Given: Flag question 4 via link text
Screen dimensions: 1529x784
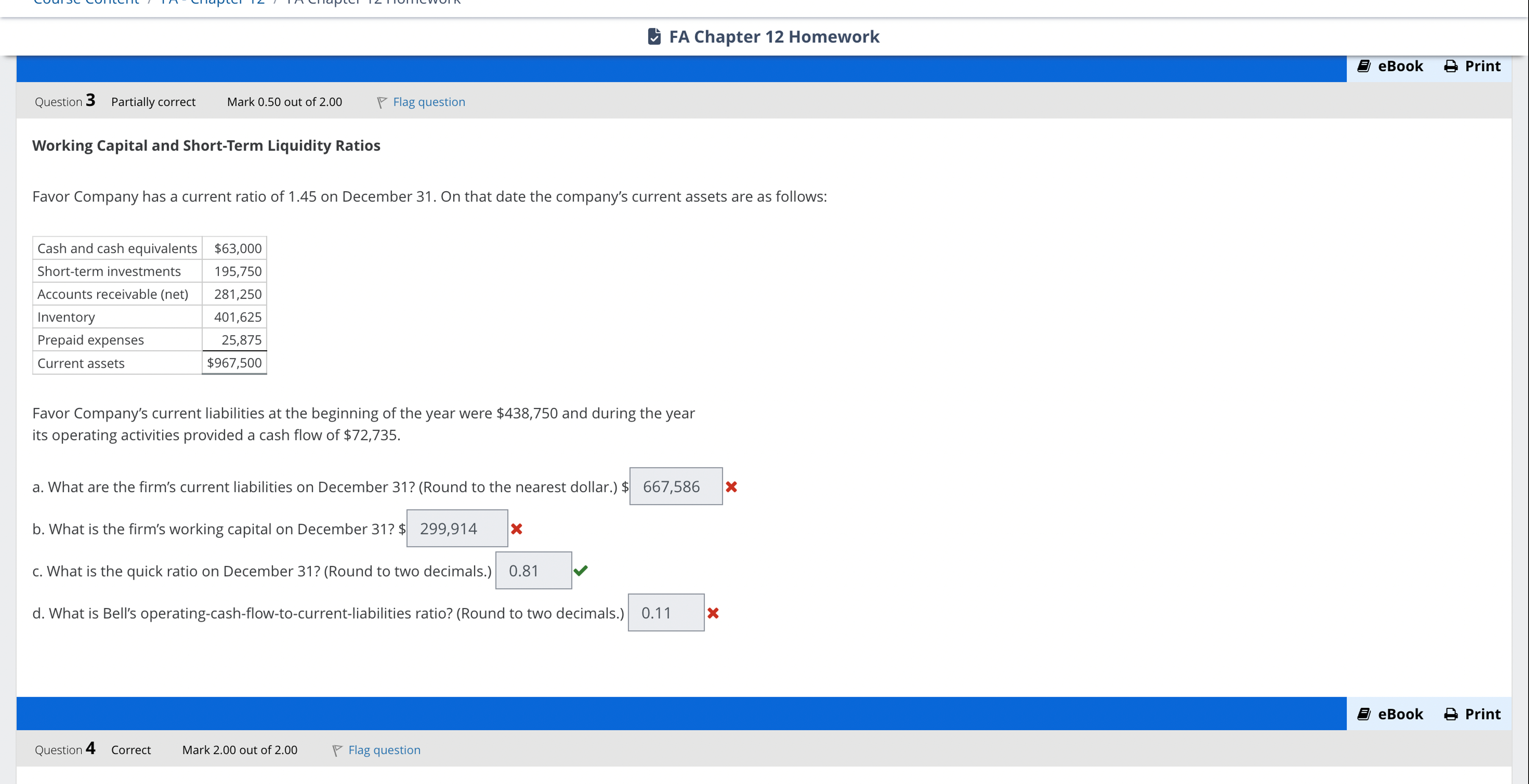Looking at the screenshot, I should (384, 750).
